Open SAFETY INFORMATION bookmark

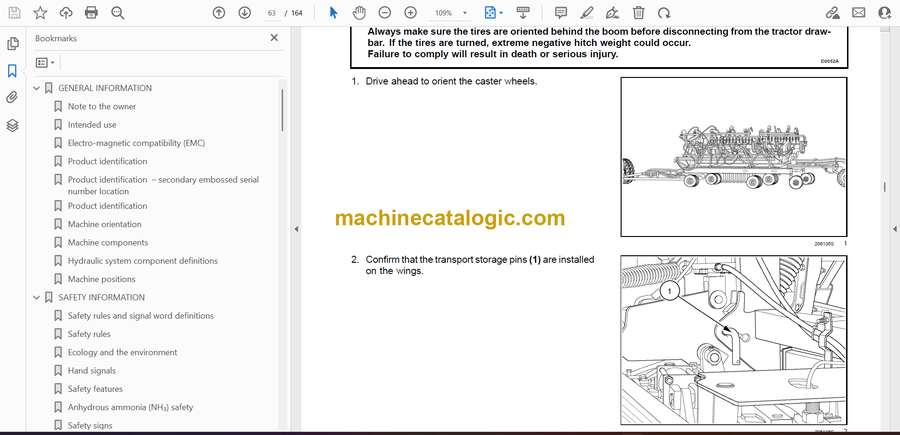coord(102,297)
